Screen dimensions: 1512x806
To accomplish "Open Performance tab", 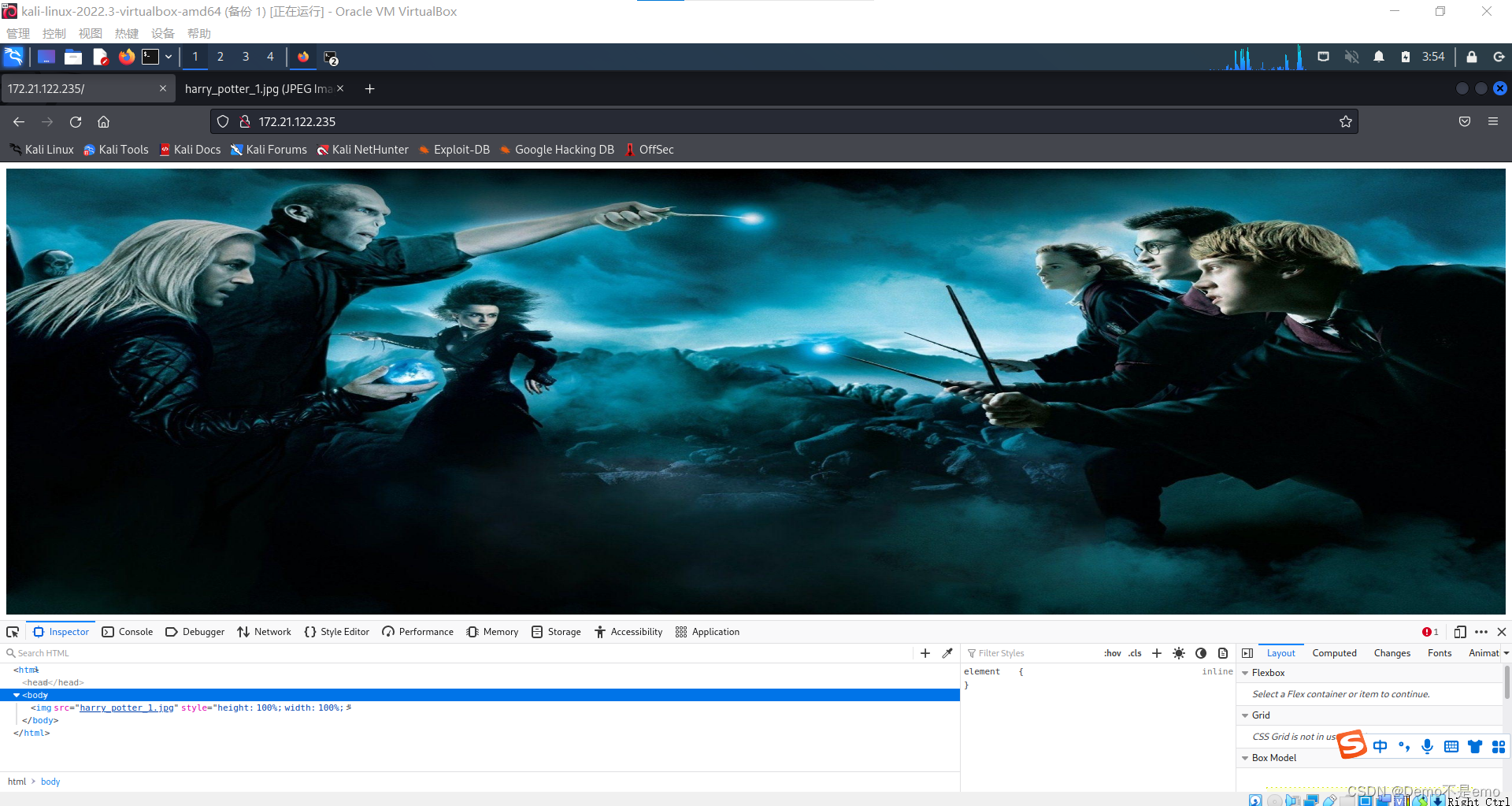I will pyautogui.click(x=417, y=632).
